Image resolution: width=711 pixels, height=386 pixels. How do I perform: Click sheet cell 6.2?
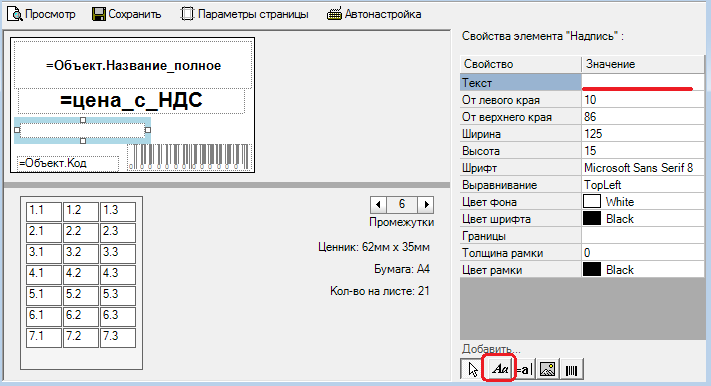[x=81, y=316]
